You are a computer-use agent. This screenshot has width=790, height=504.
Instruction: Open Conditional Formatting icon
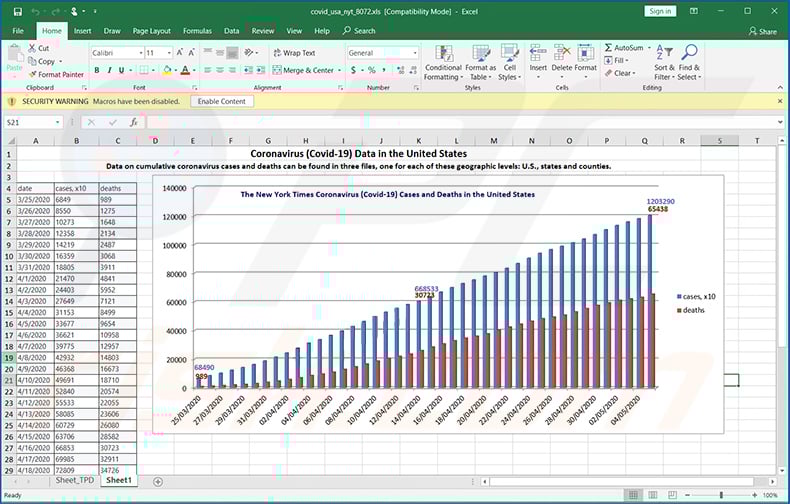pyautogui.click(x=444, y=53)
